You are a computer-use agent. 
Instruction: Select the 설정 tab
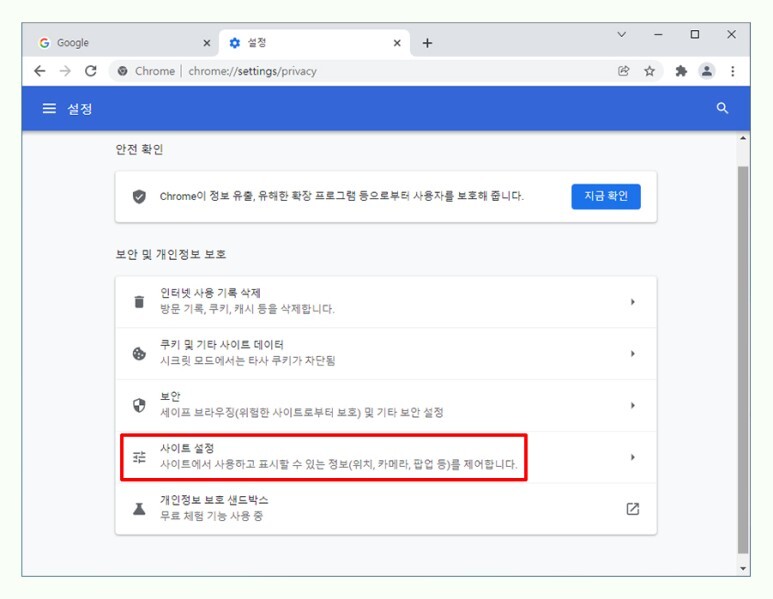click(315, 43)
